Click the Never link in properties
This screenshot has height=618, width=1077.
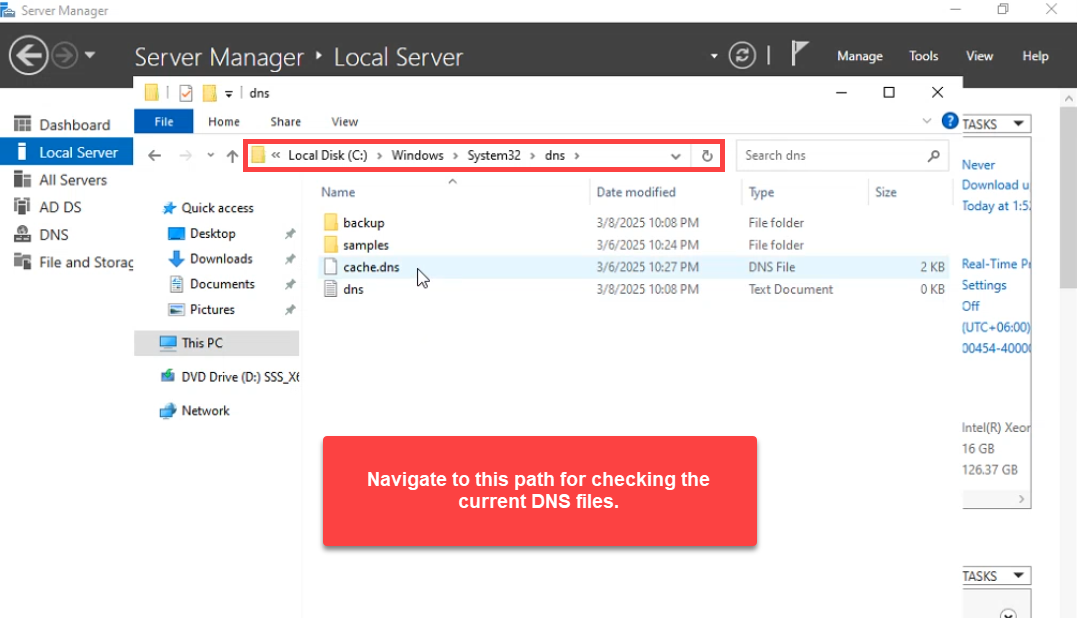tap(978, 165)
